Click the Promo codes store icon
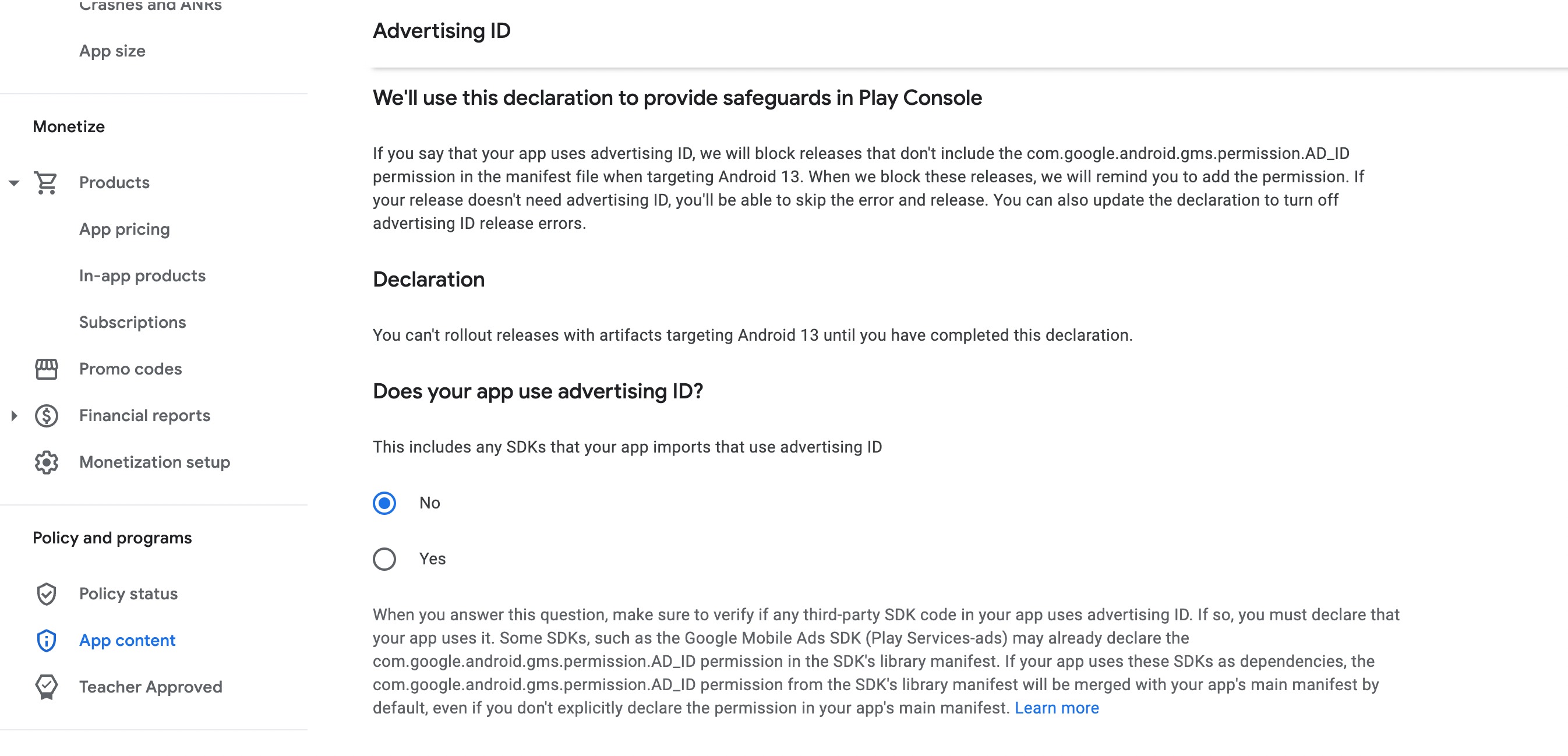 click(46, 369)
